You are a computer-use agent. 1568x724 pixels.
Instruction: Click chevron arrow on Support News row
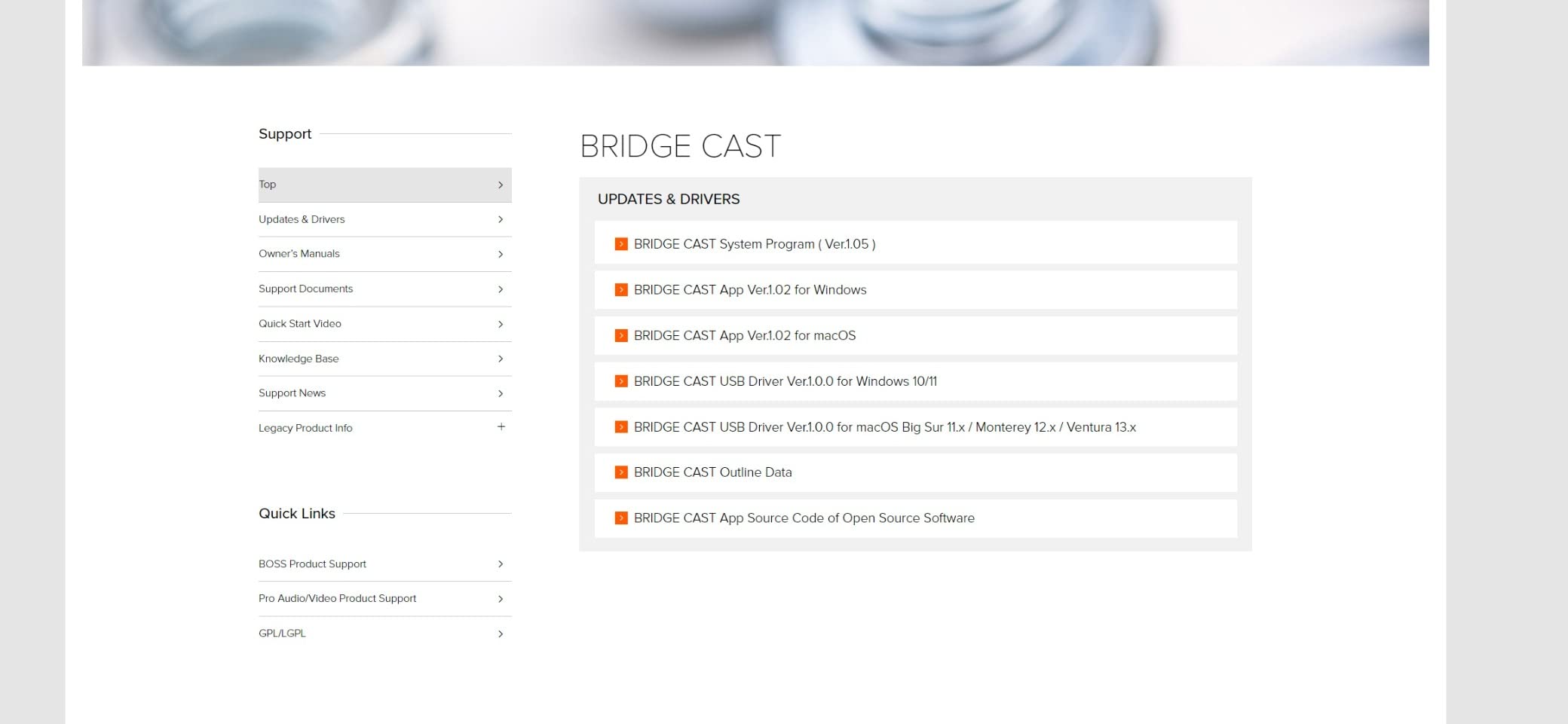tap(501, 393)
